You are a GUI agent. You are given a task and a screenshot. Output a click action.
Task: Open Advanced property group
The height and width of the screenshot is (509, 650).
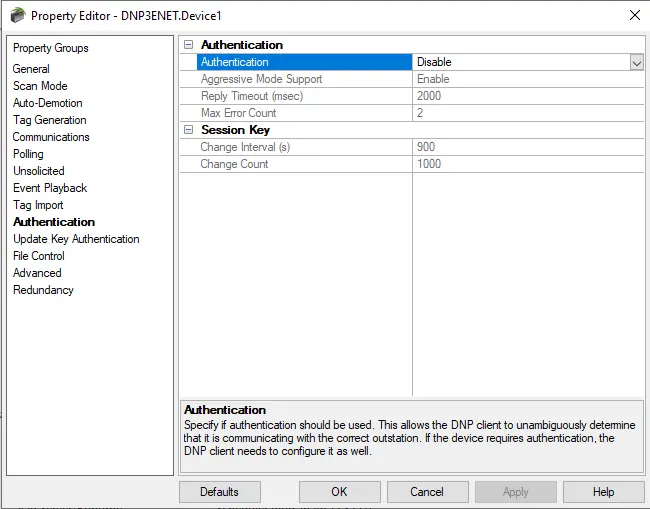coord(37,273)
